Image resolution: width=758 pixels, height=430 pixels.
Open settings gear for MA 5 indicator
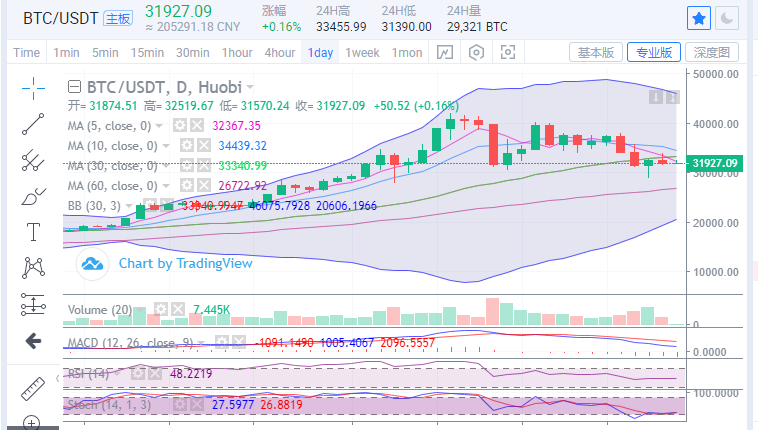click(180, 126)
